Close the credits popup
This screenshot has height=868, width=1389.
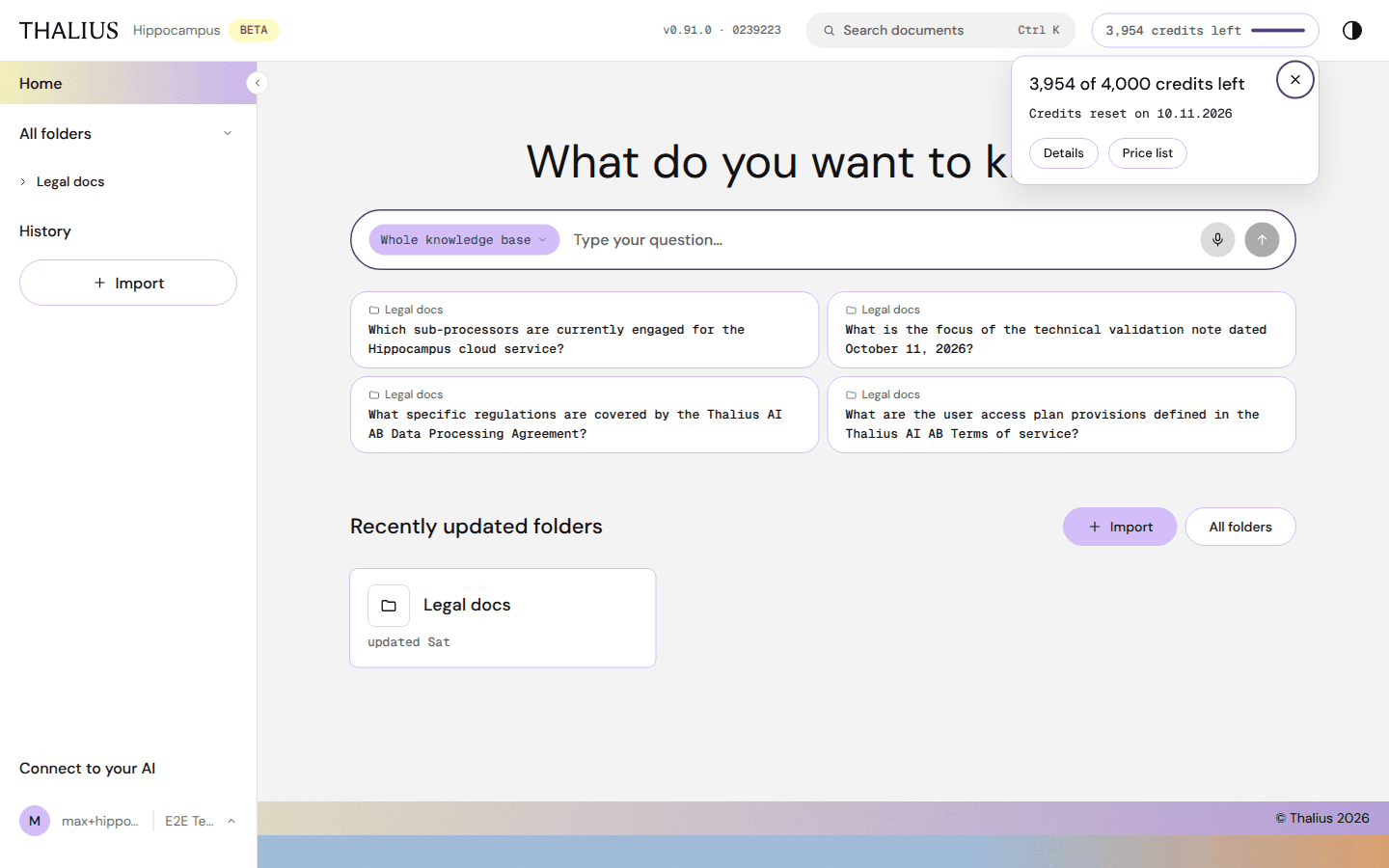pos(1295,80)
